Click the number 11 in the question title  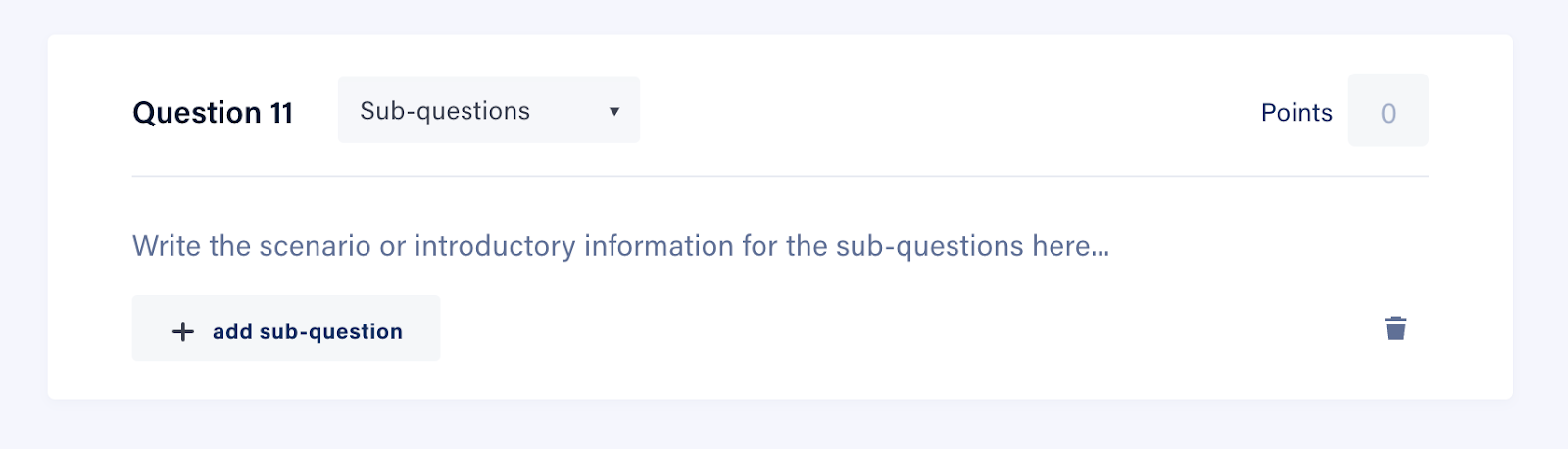pos(282,113)
